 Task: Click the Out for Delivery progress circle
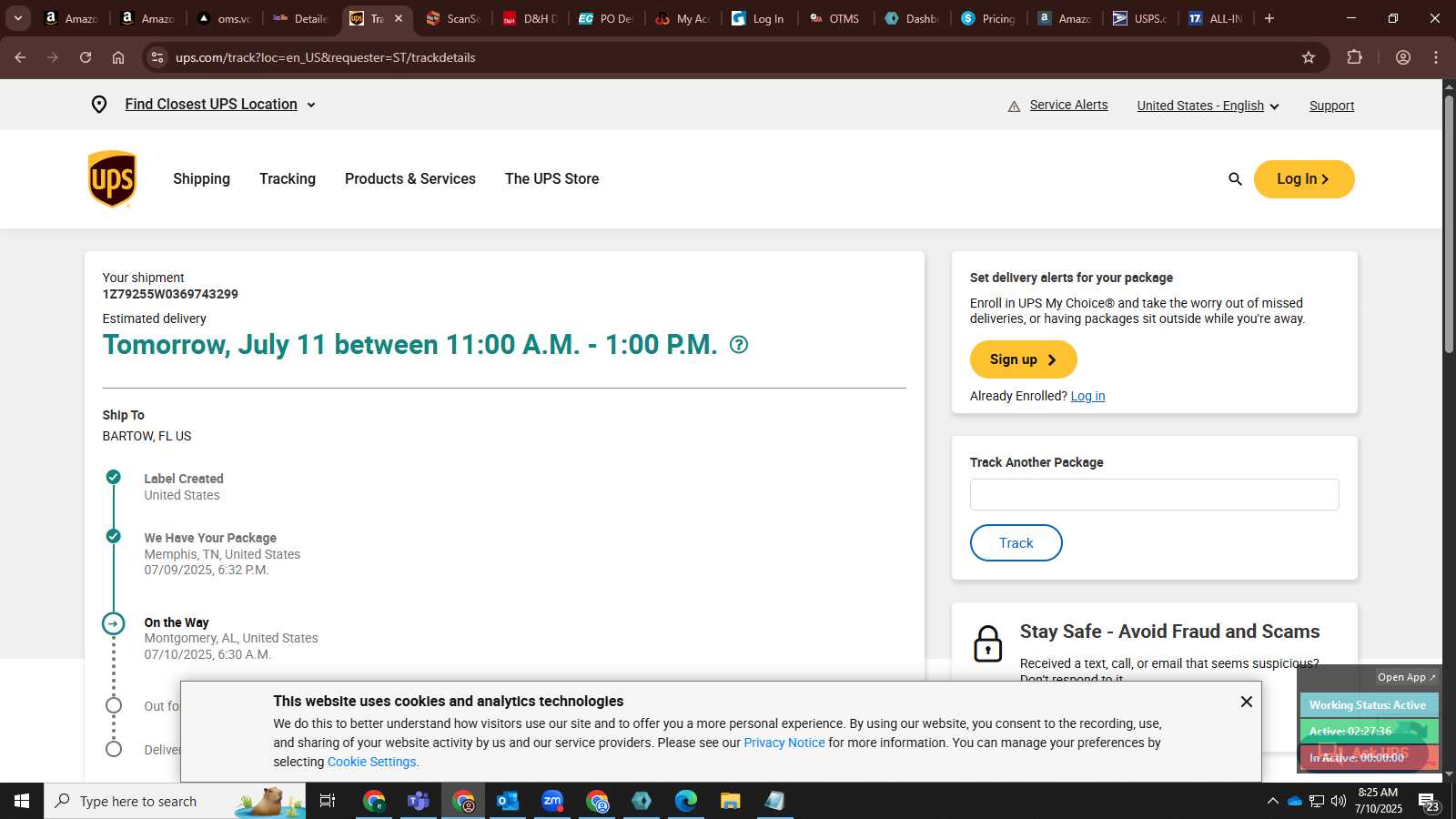coord(113,705)
